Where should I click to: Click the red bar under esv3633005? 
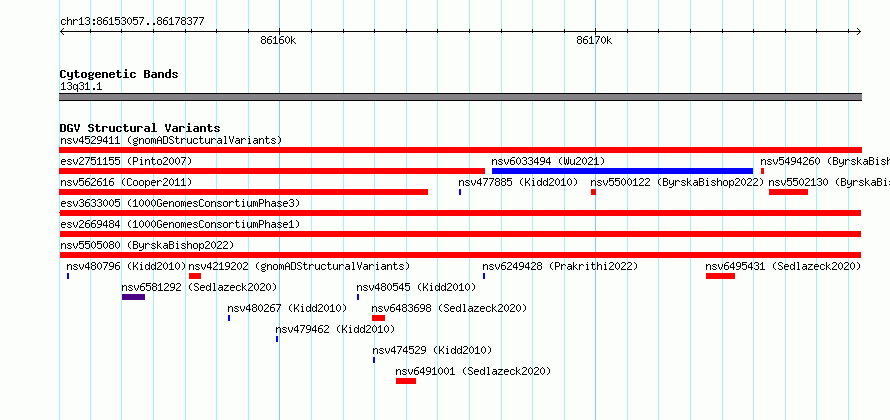pos(460,213)
